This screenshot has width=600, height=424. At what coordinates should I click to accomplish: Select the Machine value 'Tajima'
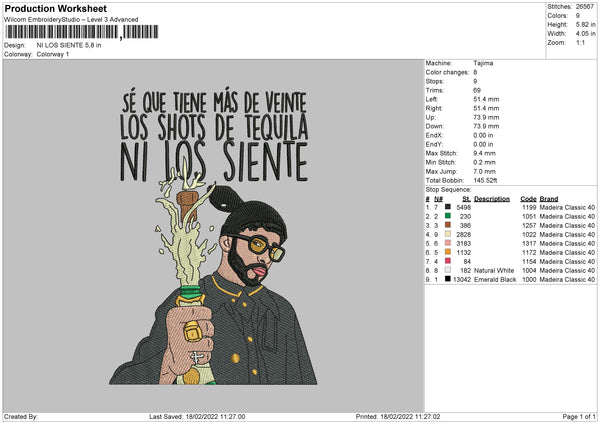click(x=483, y=63)
